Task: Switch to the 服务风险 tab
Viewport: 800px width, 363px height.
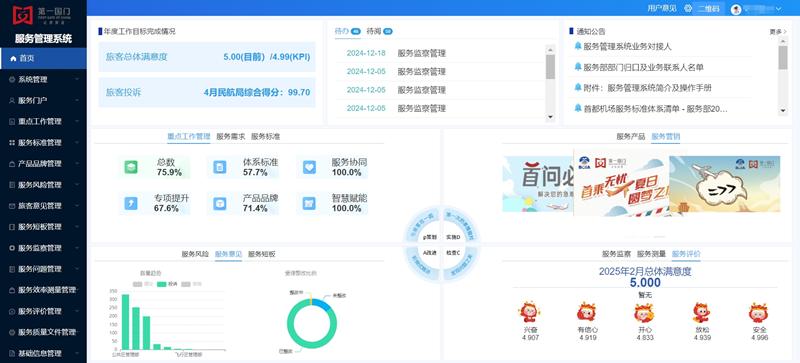Action: pyautogui.click(x=195, y=254)
